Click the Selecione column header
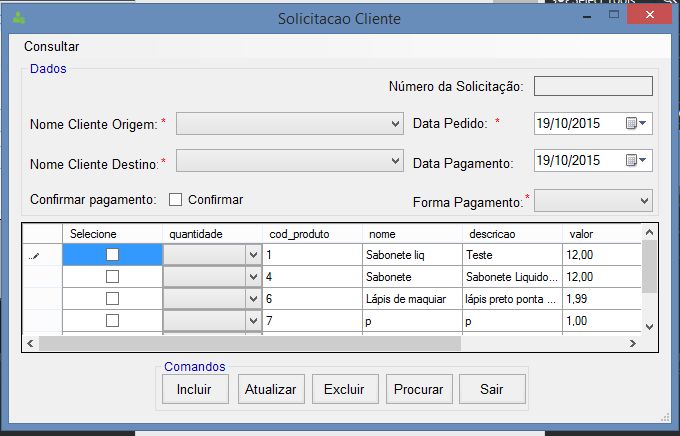680x436 pixels. [112, 234]
